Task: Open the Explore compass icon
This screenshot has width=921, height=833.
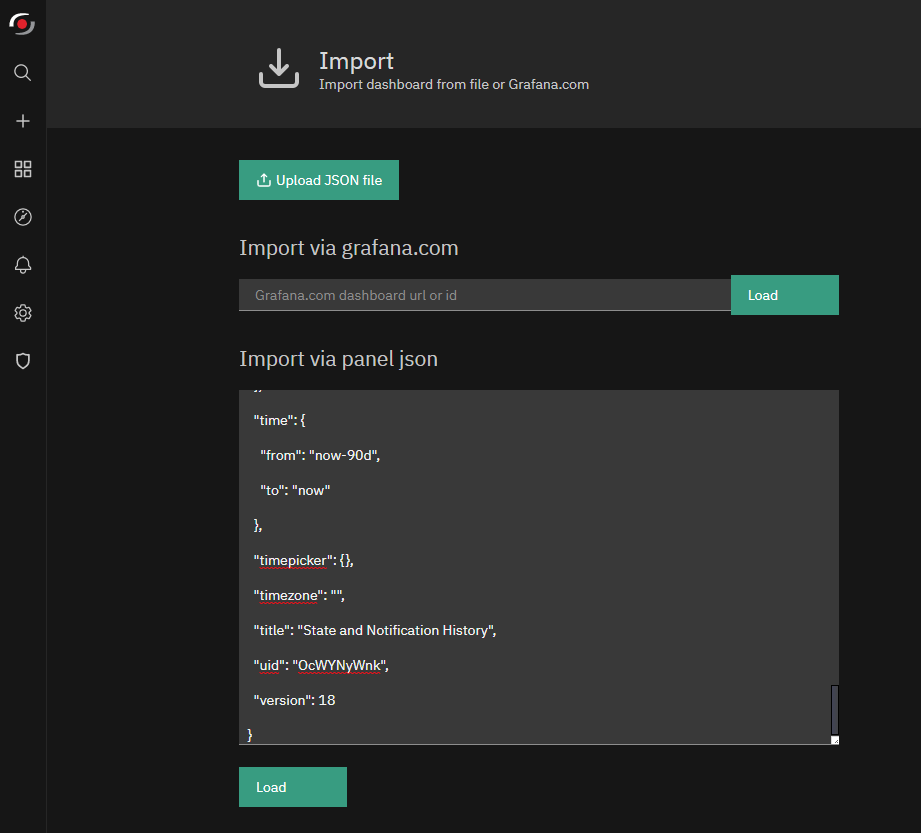Action: [22, 217]
